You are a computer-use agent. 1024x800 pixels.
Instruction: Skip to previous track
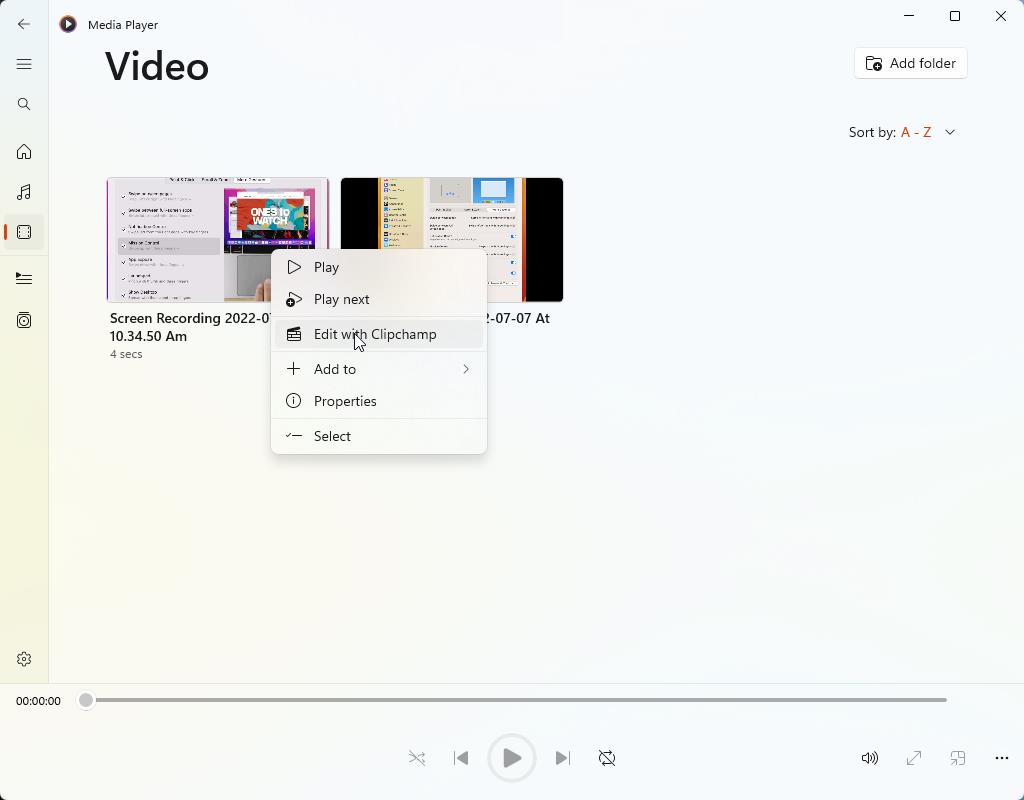click(x=461, y=758)
